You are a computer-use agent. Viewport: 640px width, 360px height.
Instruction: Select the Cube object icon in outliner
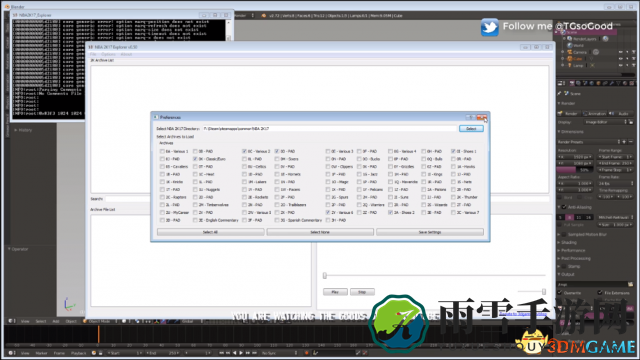[569, 59]
